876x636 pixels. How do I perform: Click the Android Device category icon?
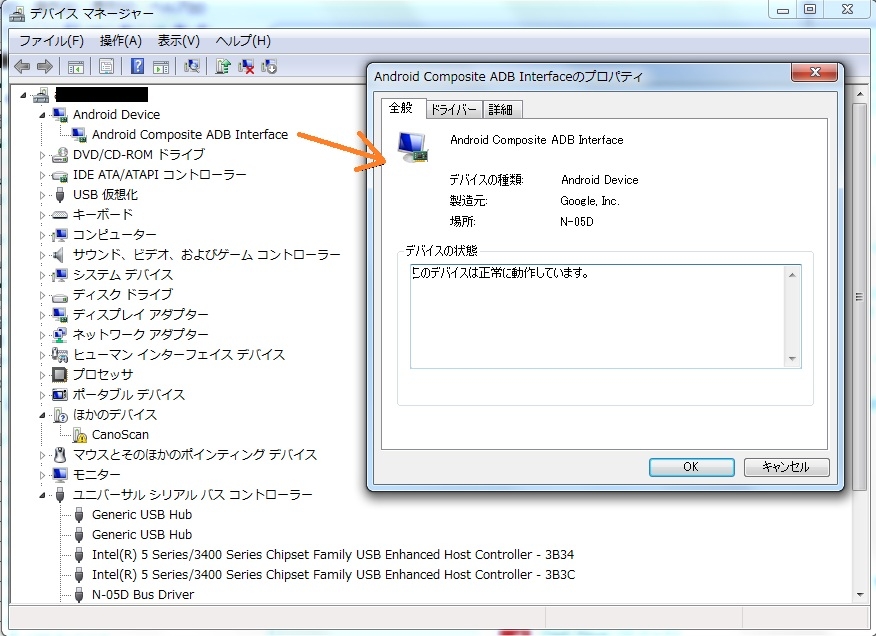click(x=59, y=115)
